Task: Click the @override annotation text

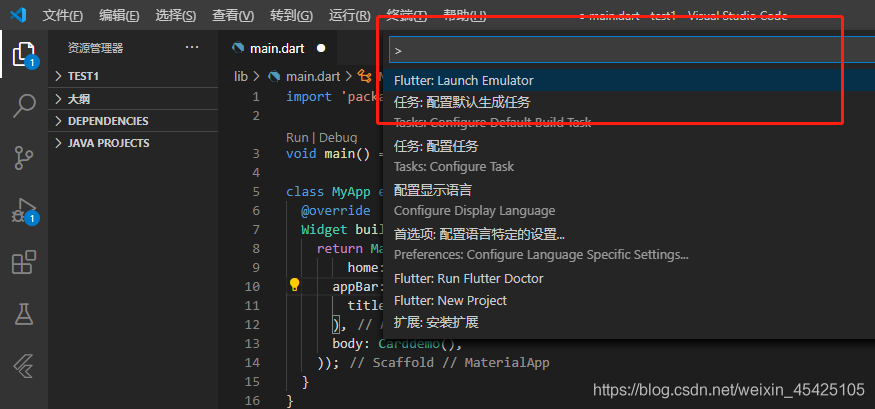Action: click(x=335, y=210)
